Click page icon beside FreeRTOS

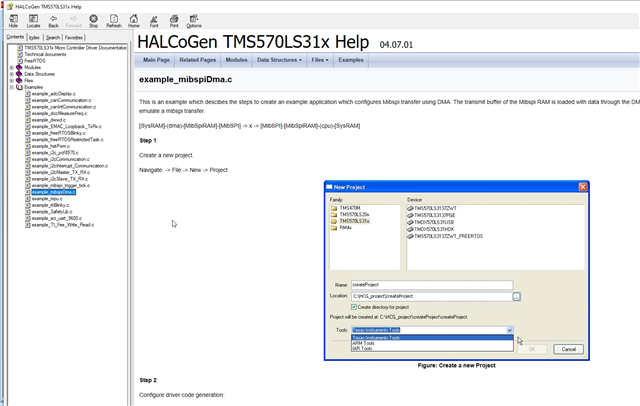[20, 61]
